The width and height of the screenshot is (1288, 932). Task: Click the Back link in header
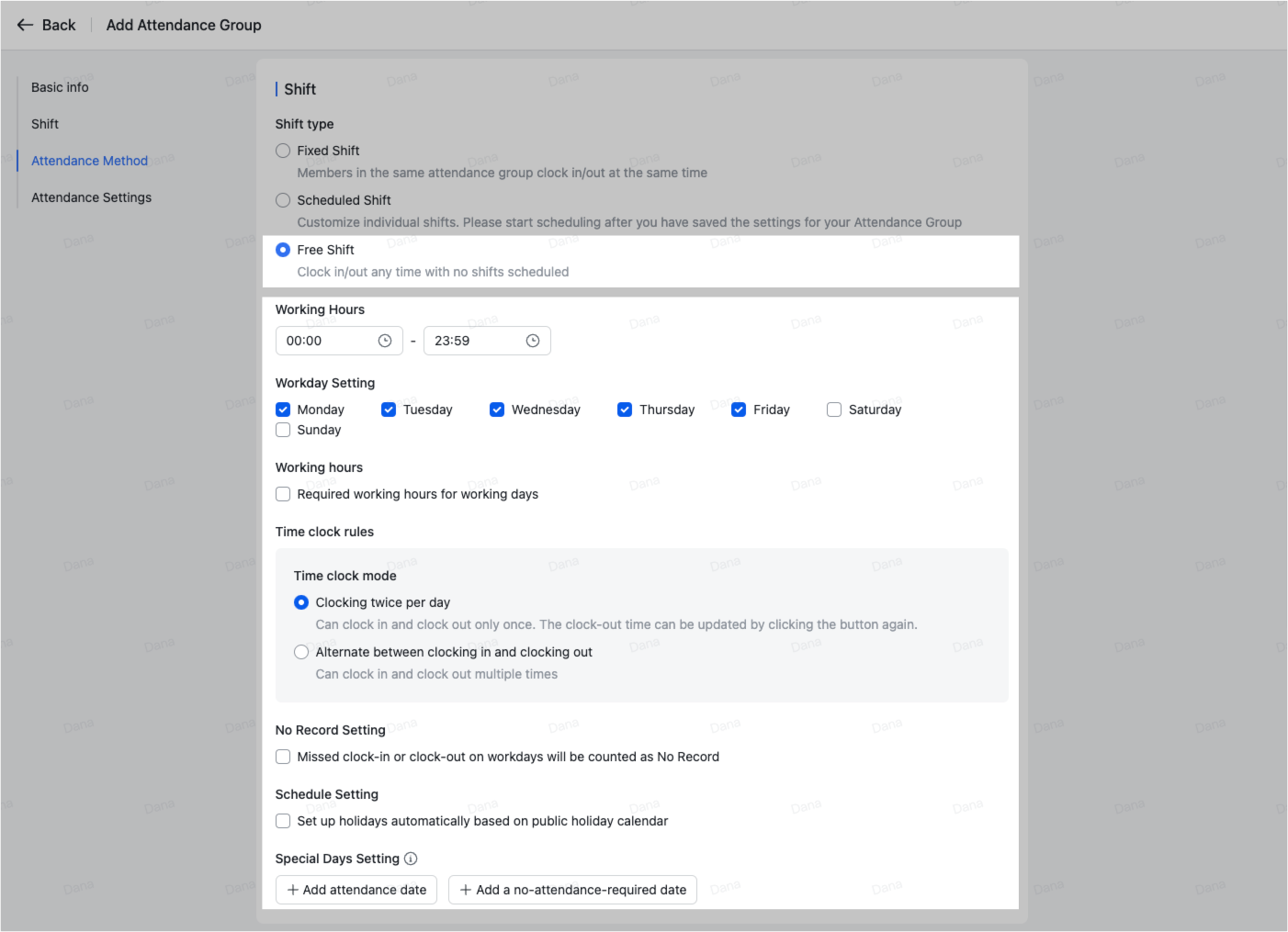[57, 25]
